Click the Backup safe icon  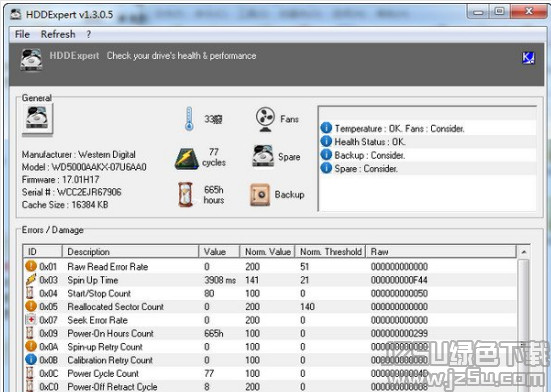click(x=260, y=195)
